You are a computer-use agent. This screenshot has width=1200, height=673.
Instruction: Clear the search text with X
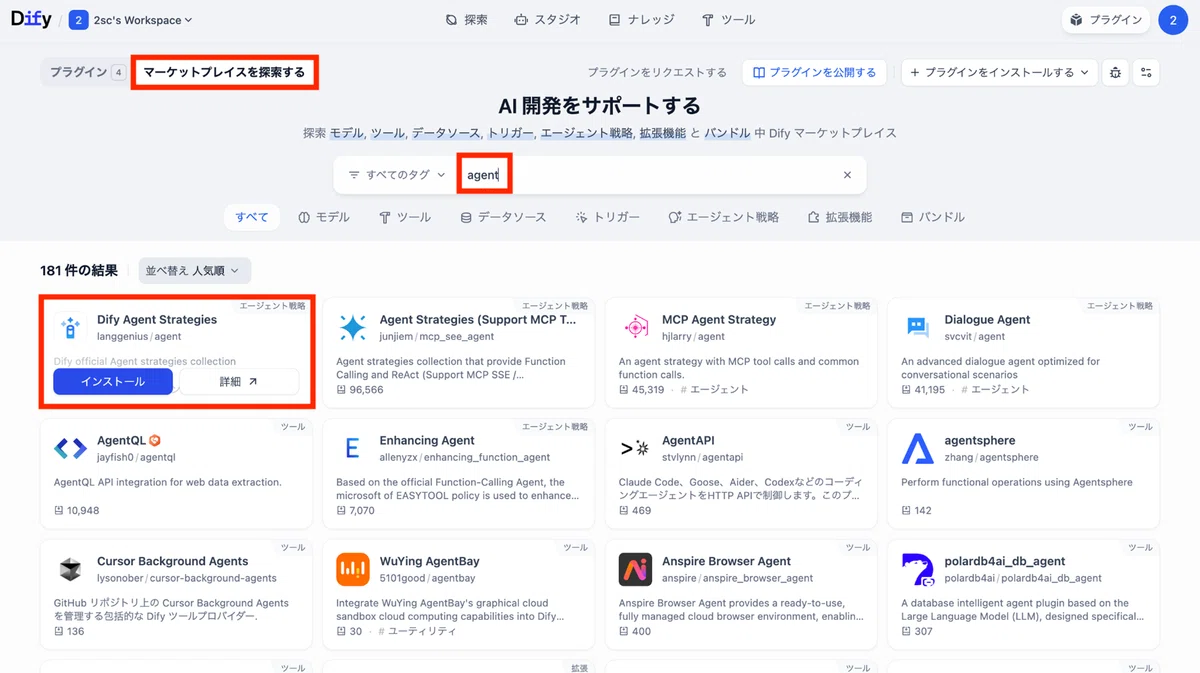pyautogui.click(x=847, y=175)
